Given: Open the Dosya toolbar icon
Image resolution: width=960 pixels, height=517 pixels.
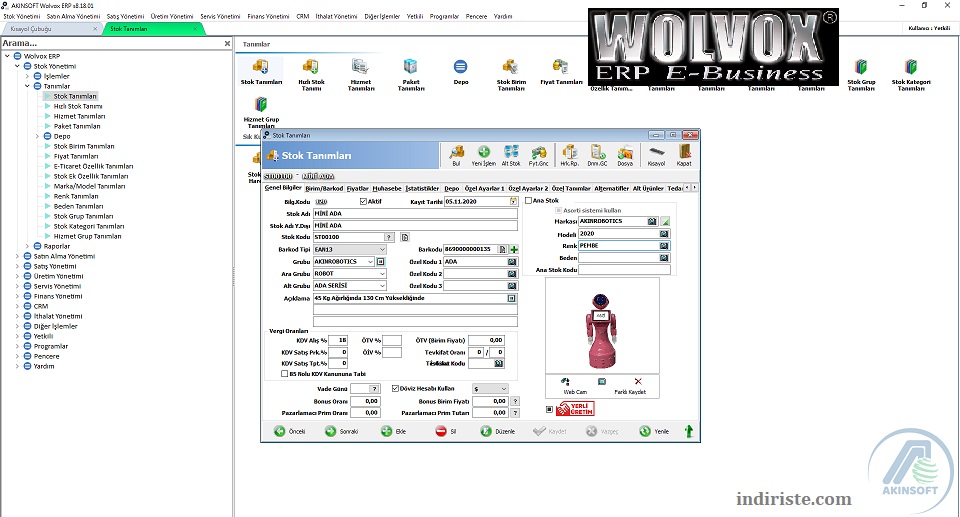Looking at the screenshot, I should point(625,156).
